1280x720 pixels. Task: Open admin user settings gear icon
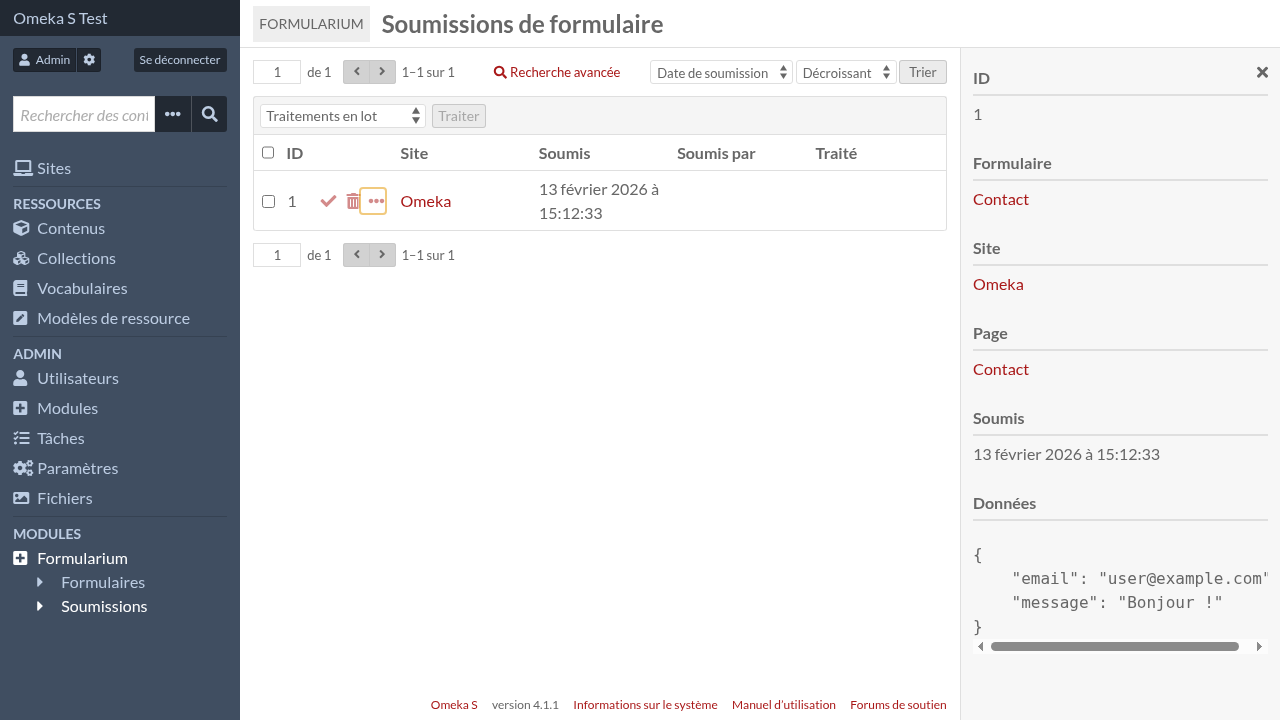click(x=88, y=60)
